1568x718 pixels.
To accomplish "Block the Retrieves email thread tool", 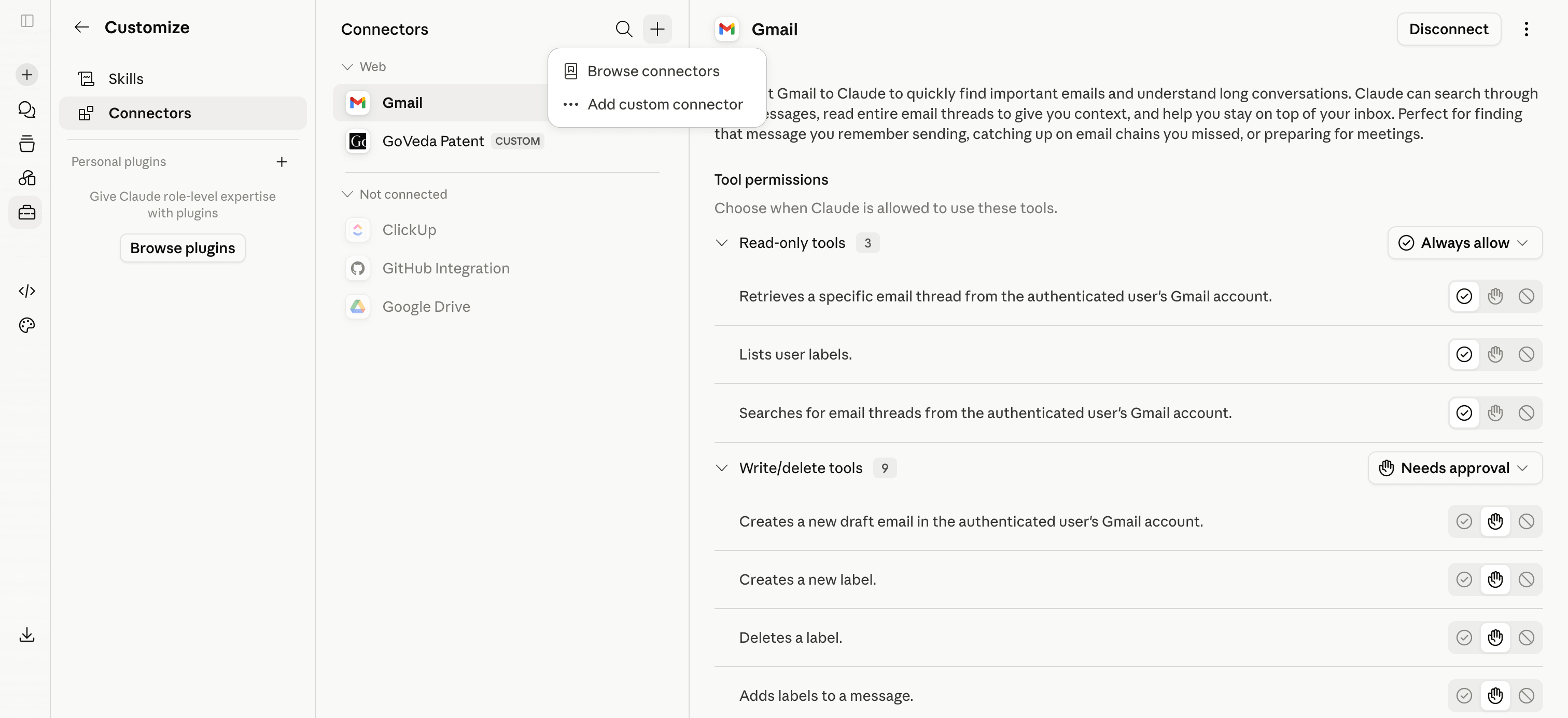I will (1526, 297).
